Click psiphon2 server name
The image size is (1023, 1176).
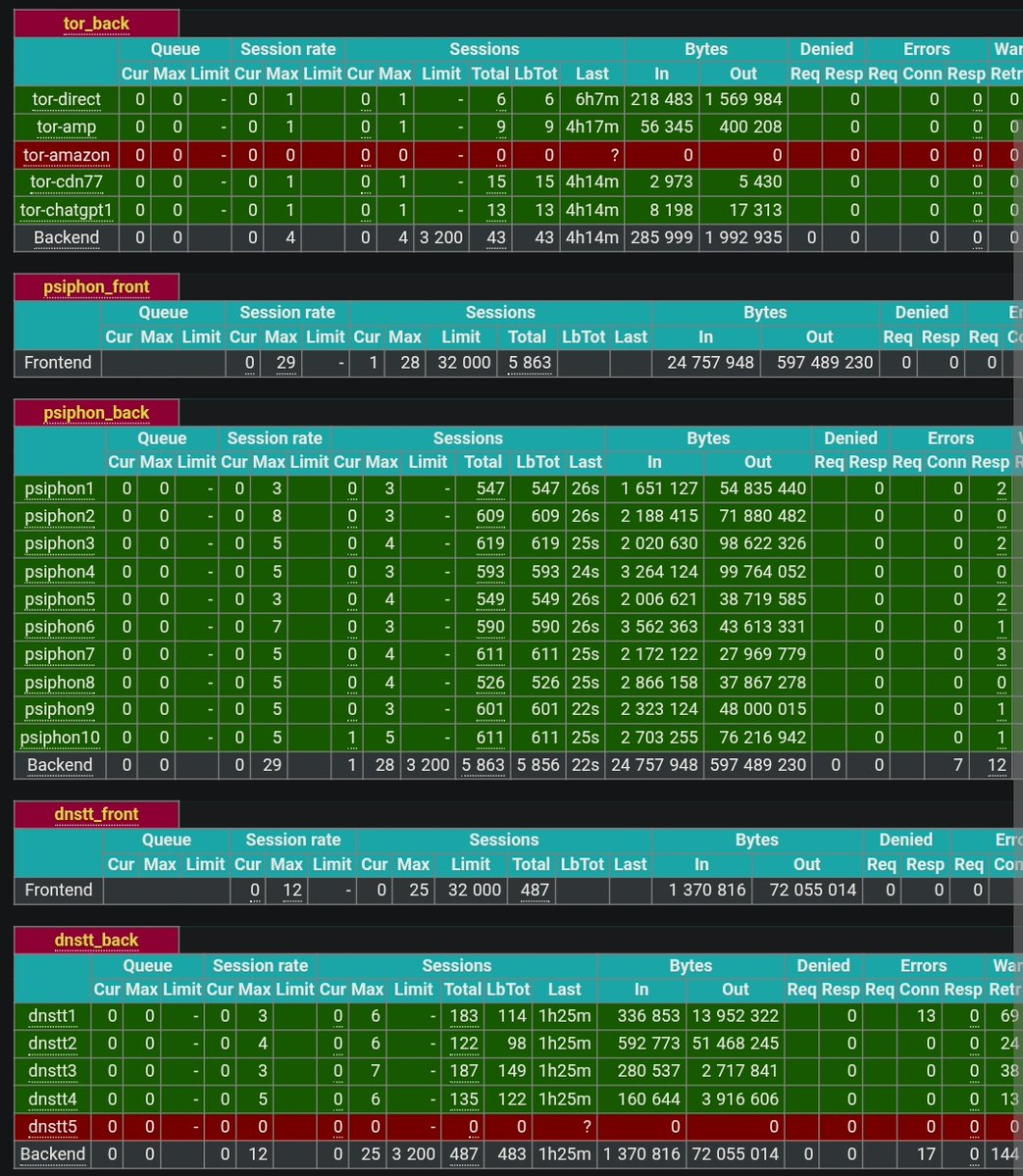tap(59, 516)
